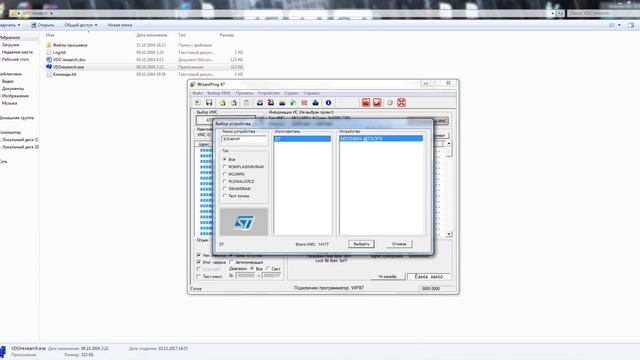Open Загрузки in the Explorer sidebar
The image size is (640, 360).
pyautogui.click(x=11, y=45)
